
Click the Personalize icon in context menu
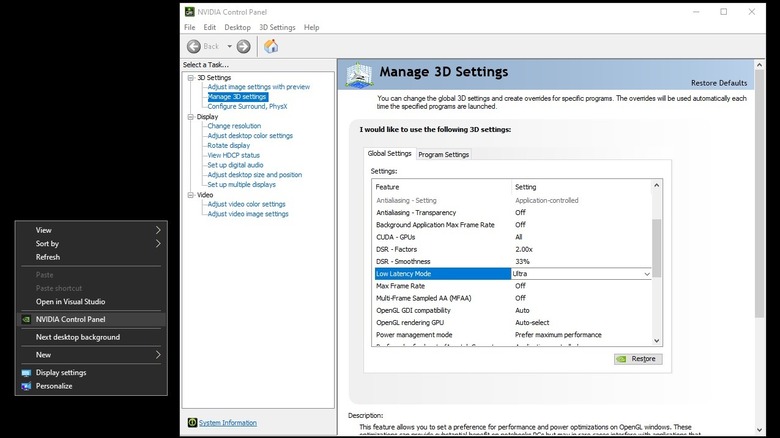pyautogui.click(x=26, y=386)
